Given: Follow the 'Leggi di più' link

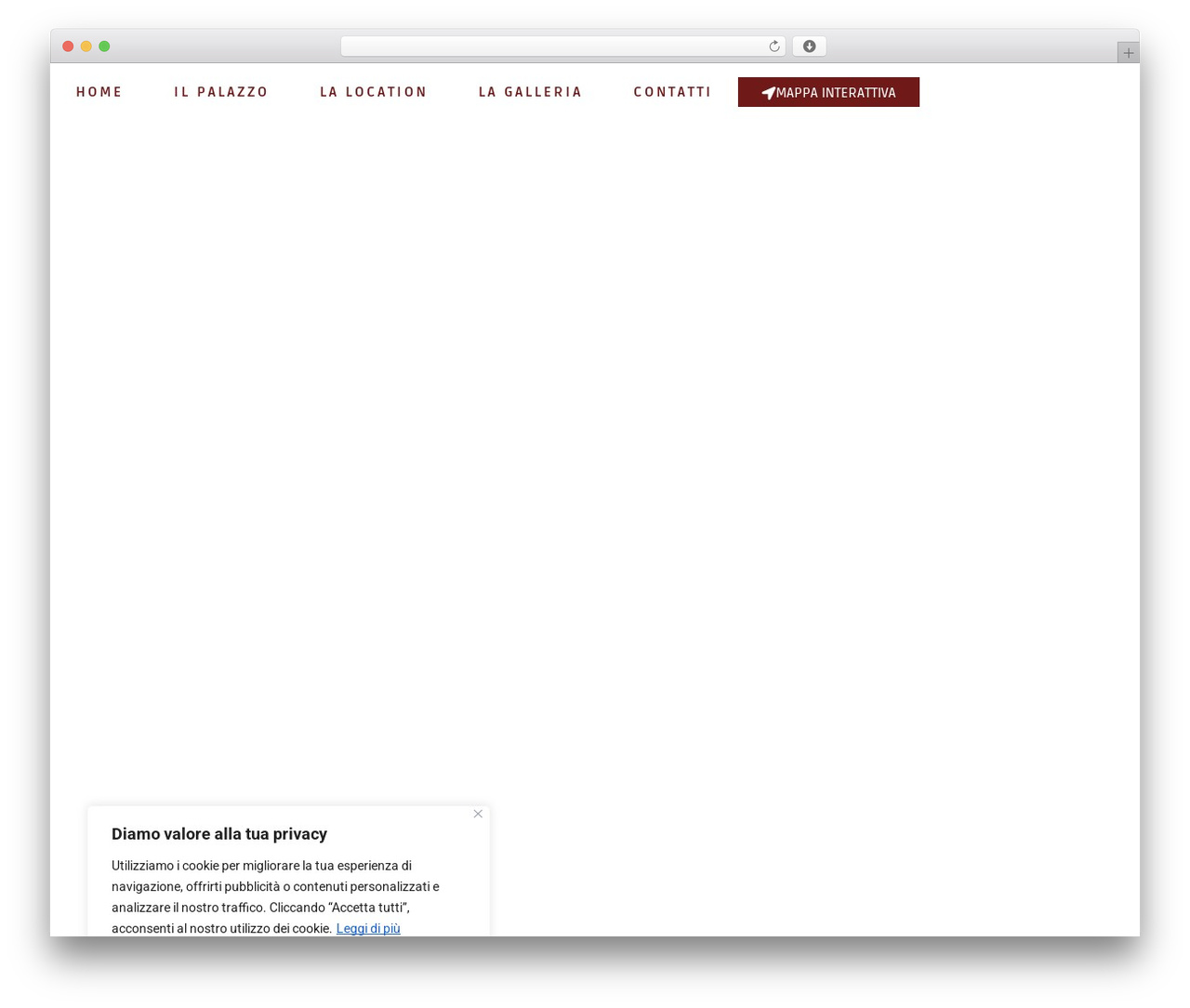Looking at the screenshot, I should 368,928.
